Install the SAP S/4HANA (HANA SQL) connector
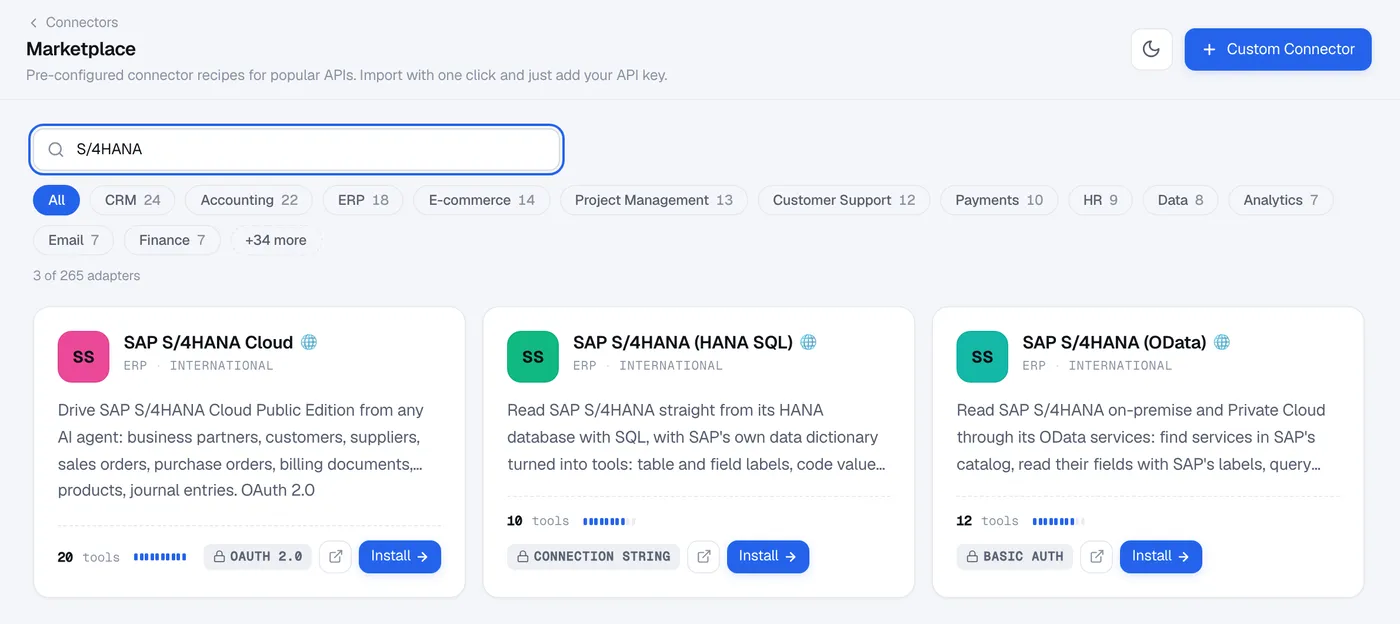Screen dimensions: 1400x624 point(768,557)
